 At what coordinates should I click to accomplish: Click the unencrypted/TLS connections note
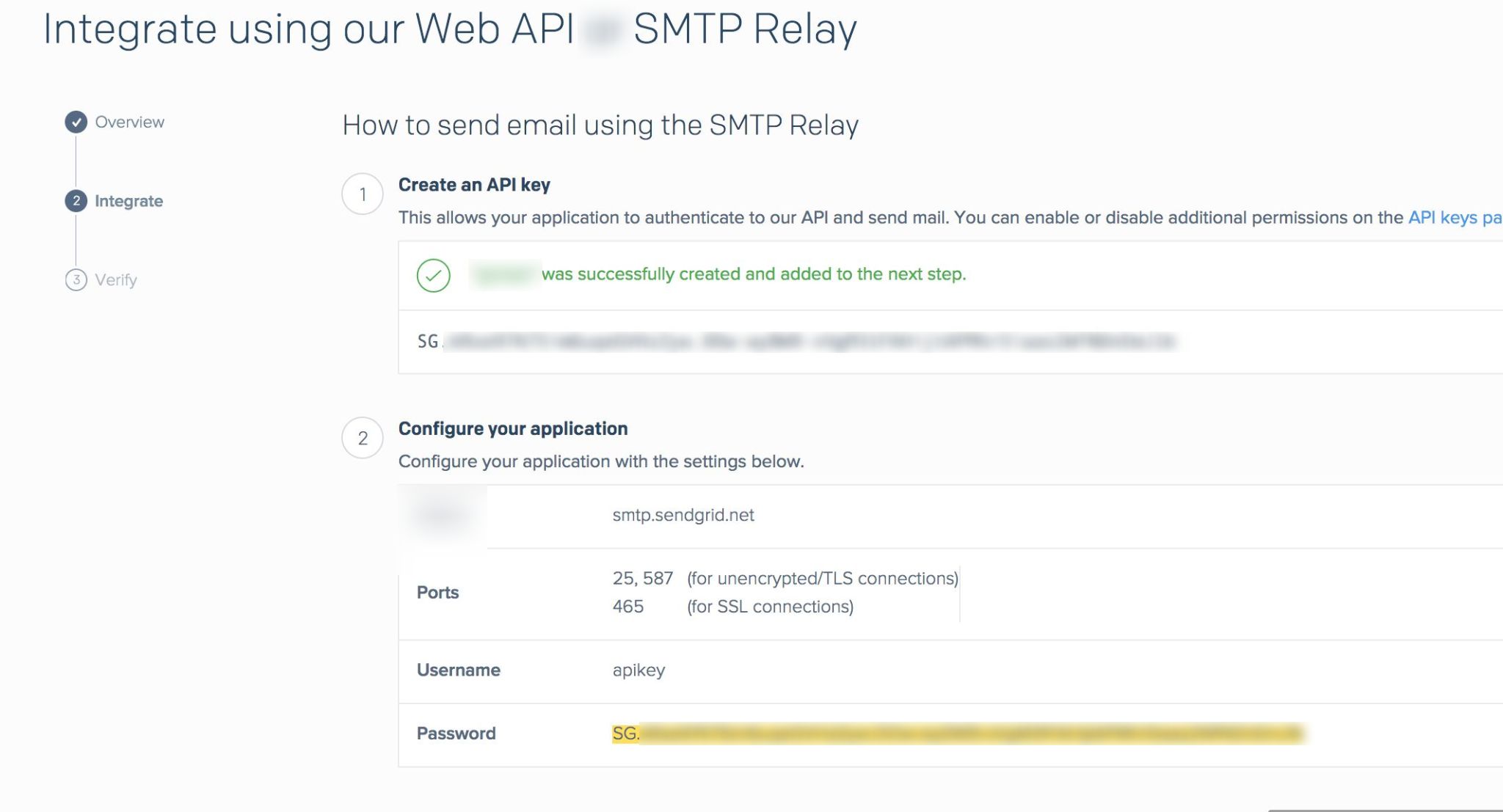[x=823, y=579]
